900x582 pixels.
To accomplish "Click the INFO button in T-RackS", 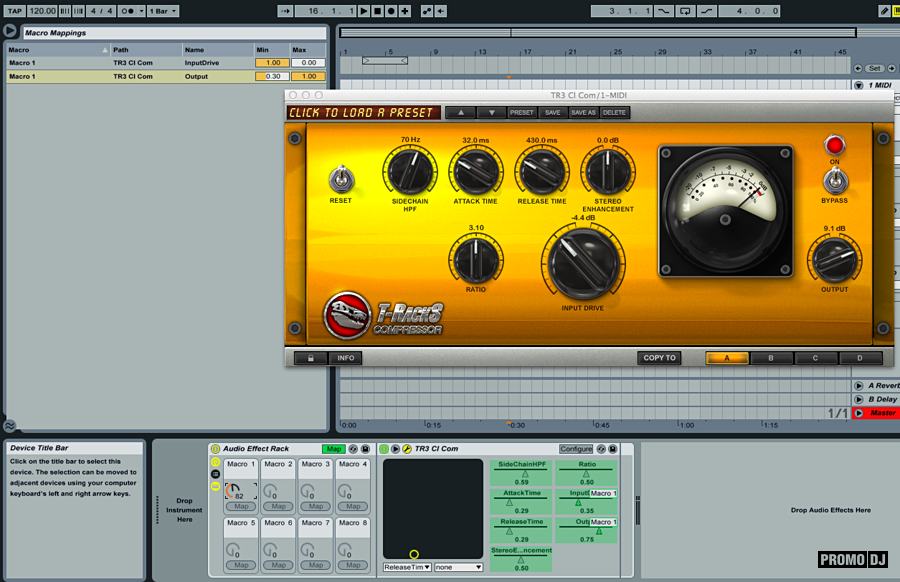I will pos(346,358).
